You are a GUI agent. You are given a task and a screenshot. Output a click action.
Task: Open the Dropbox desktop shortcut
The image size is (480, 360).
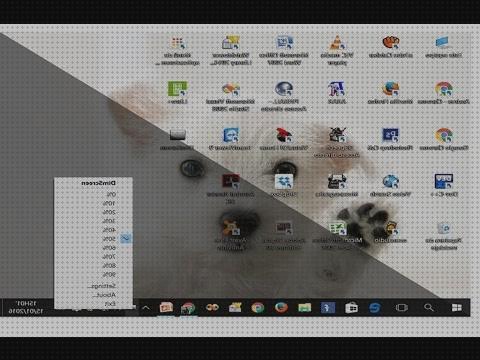[284, 186]
